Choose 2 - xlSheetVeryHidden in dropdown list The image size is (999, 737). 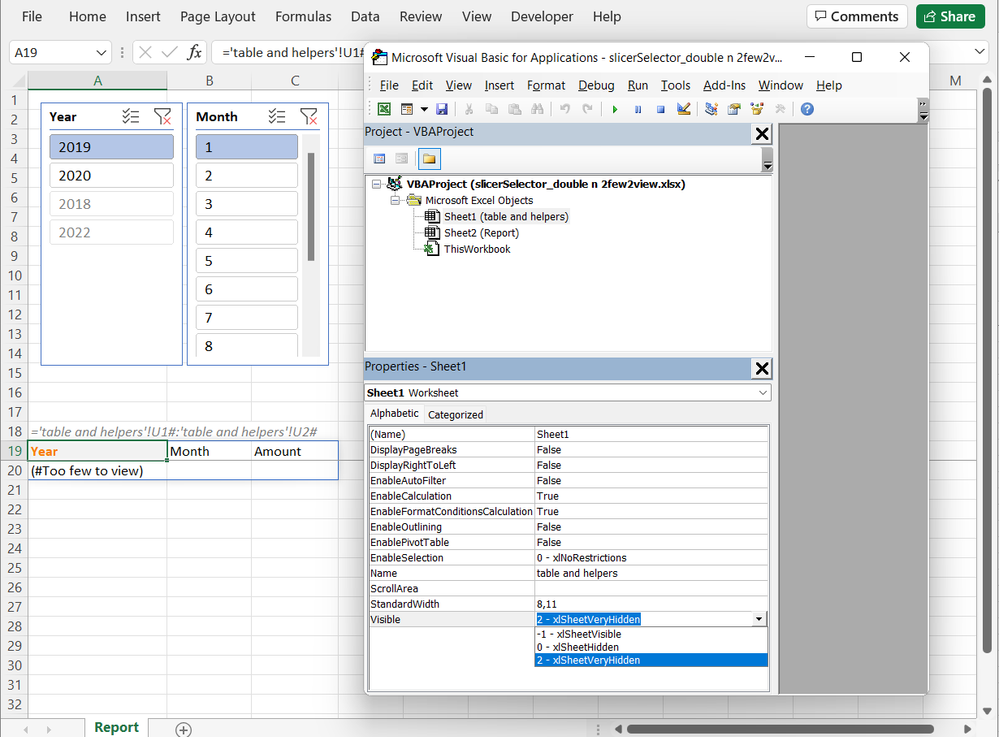[651, 661]
